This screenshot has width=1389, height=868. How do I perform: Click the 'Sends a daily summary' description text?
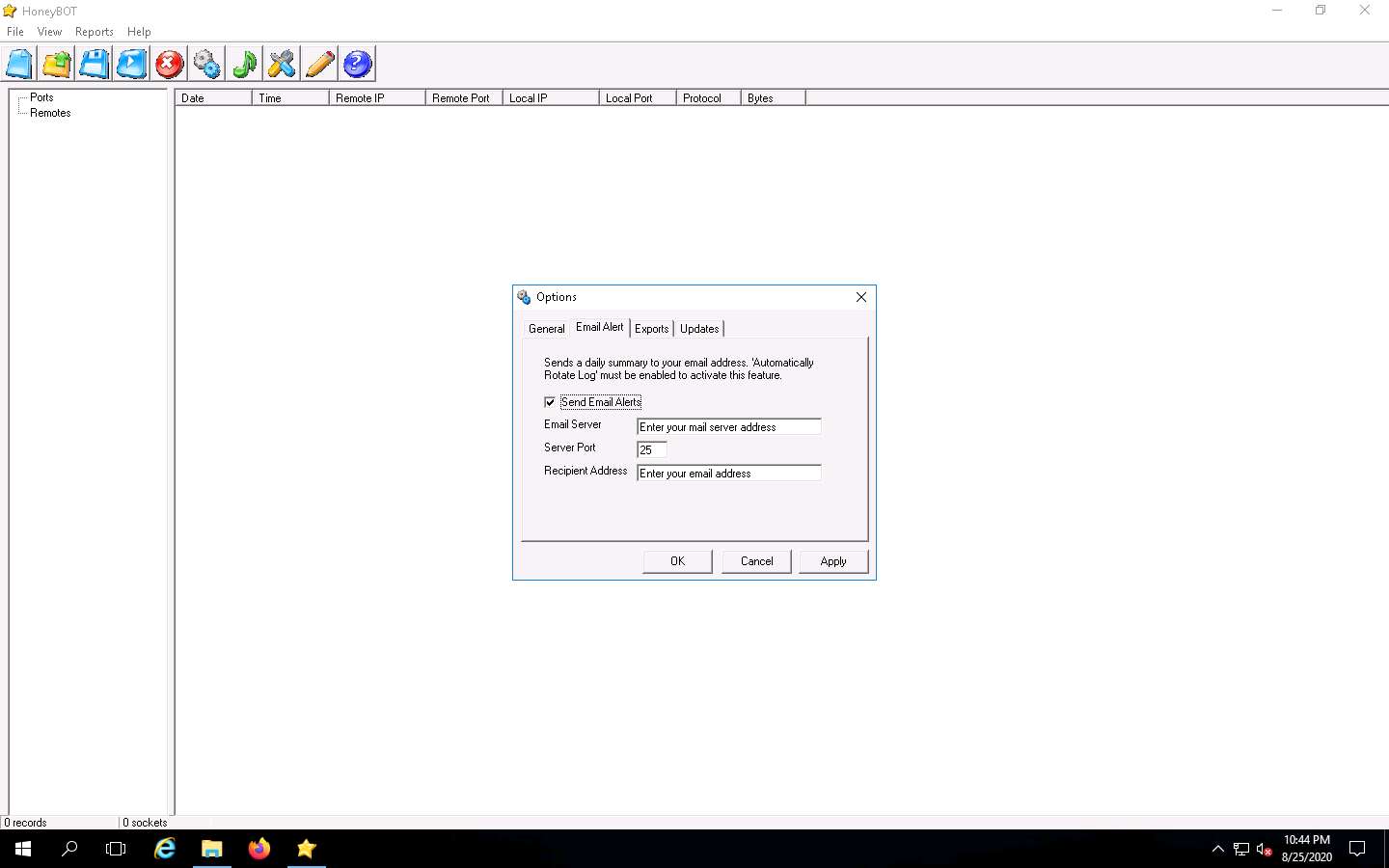click(679, 368)
